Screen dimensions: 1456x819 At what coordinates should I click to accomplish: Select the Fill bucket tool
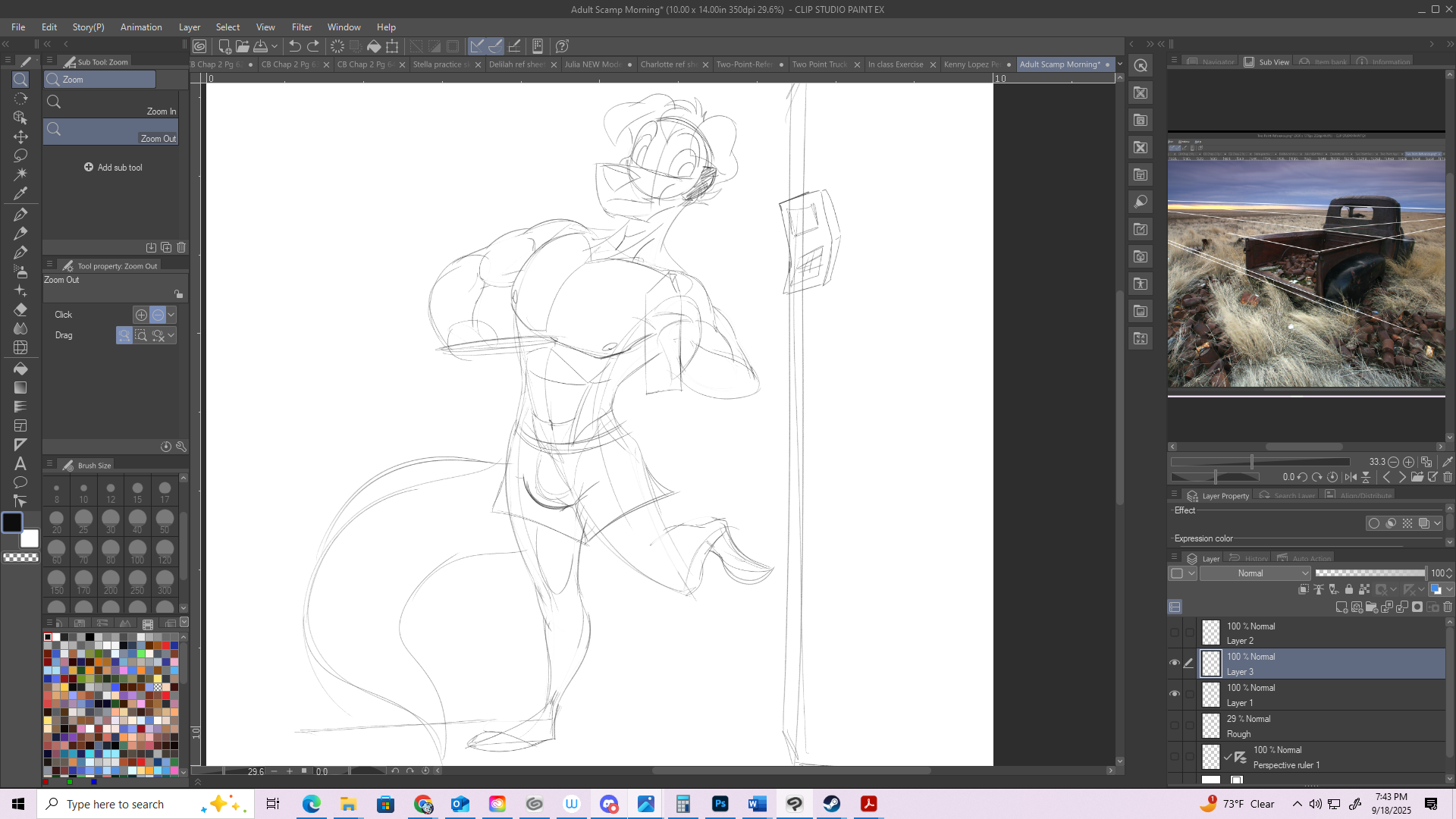[x=20, y=369]
